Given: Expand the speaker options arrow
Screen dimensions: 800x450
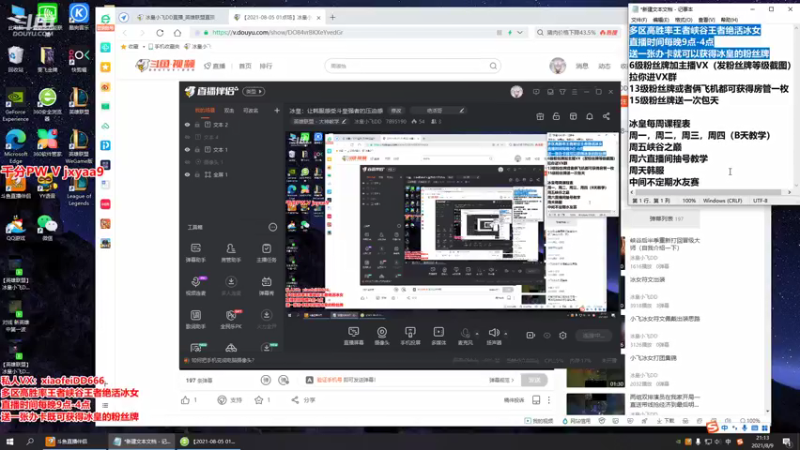Looking at the screenshot, I should click(x=506, y=334).
